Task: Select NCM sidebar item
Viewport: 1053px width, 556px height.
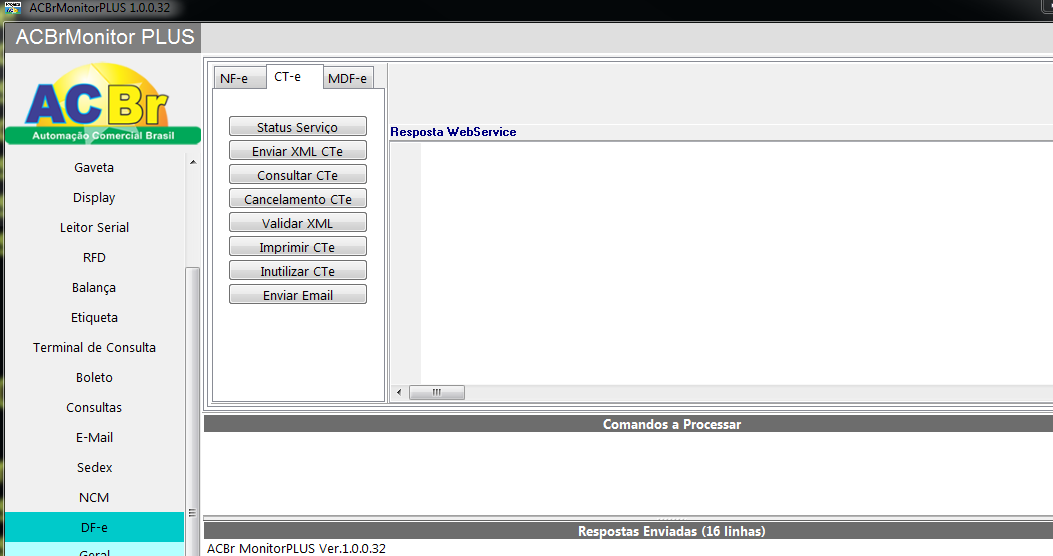Action: pos(94,498)
